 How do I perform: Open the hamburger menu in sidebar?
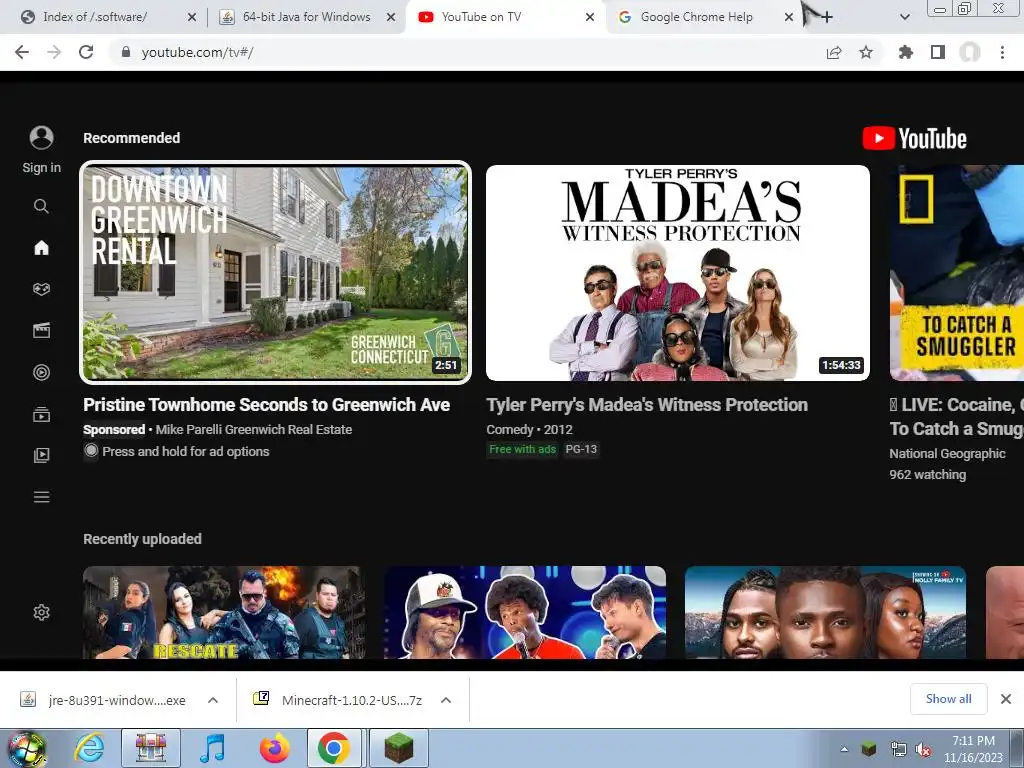point(41,497)
